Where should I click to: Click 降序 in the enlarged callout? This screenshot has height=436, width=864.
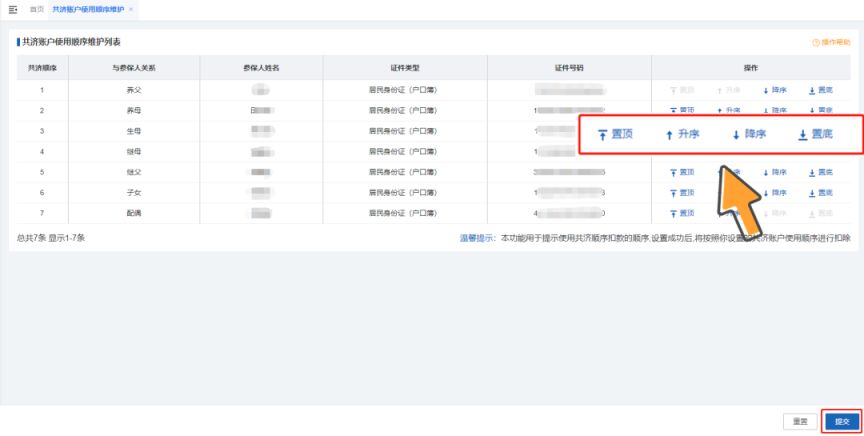pyautogui.click(x=749, y=134)
